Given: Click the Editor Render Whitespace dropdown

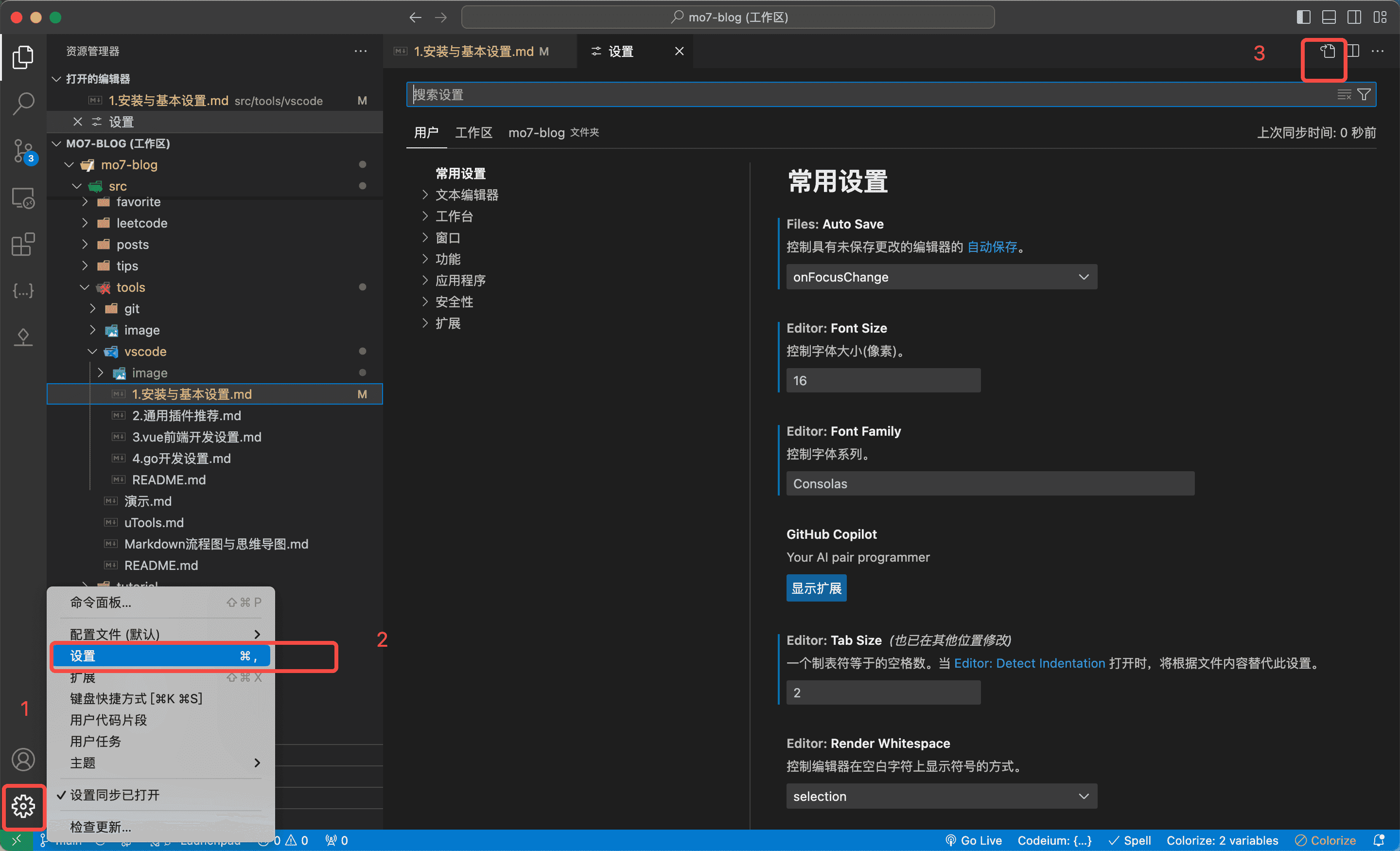Looking at the screenshot, I should [939, 796].
